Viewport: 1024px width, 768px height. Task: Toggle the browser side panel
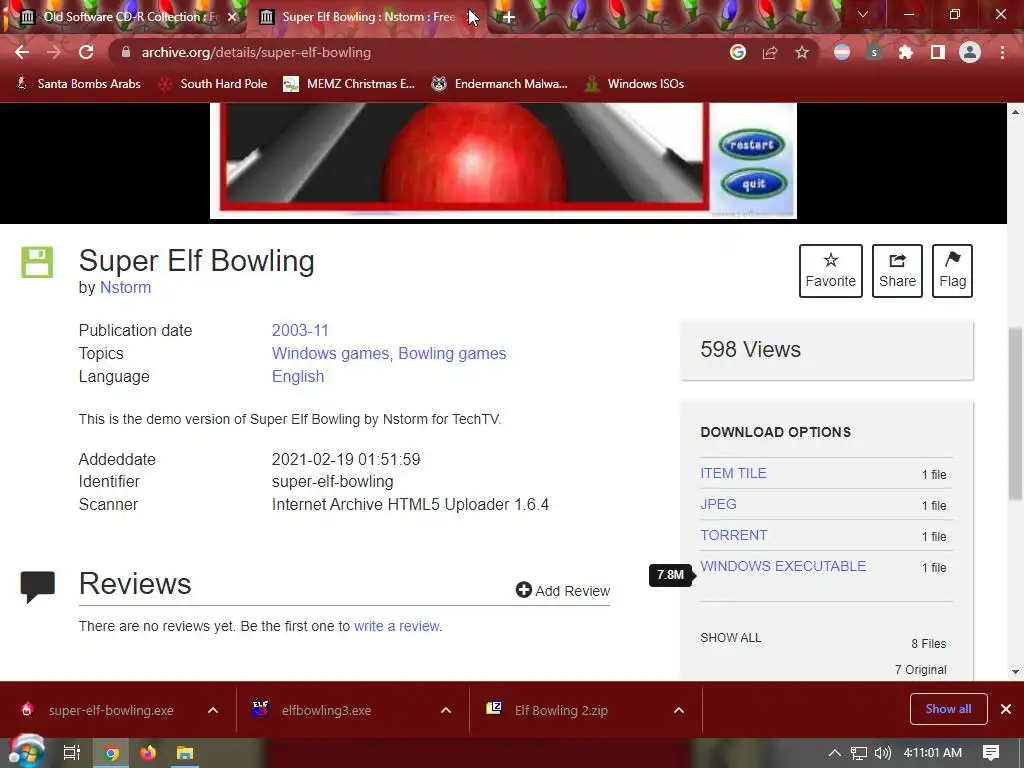tap(938, 52)
